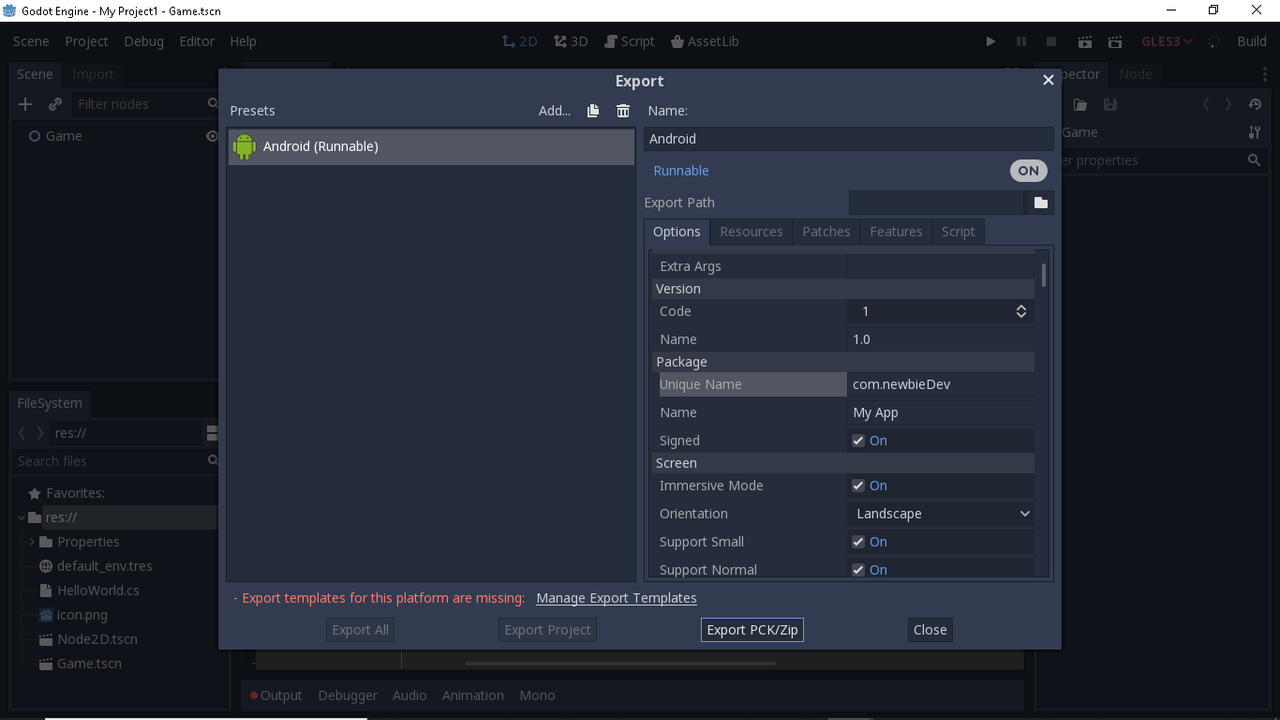Switch to the Patches tab
The image size is (1280, 720).
click(826, 231)
